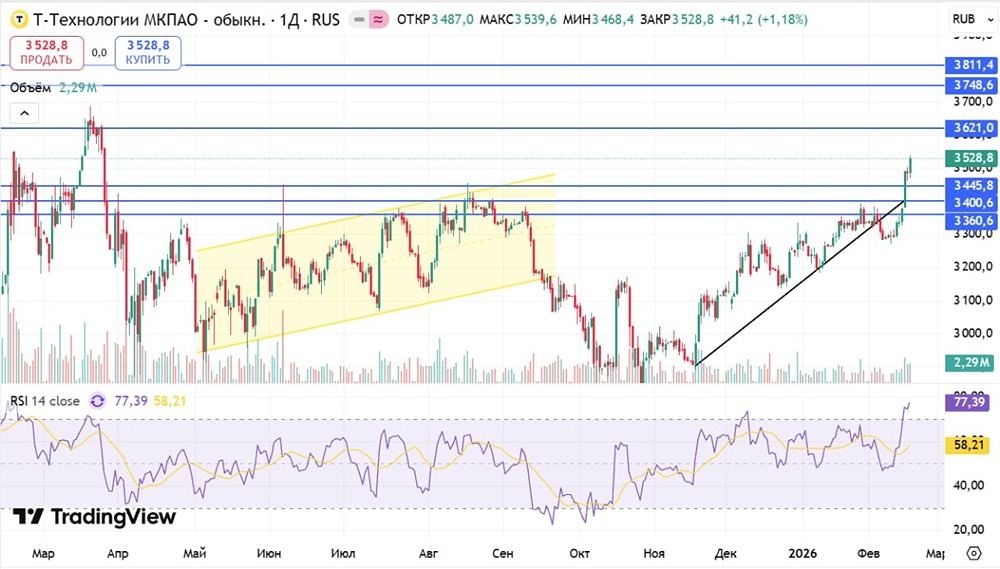Open the T-Технологии МКПАО symbol title
Image resolution: width=1000 pixels, height=569 pixels.
coord(186,20)
